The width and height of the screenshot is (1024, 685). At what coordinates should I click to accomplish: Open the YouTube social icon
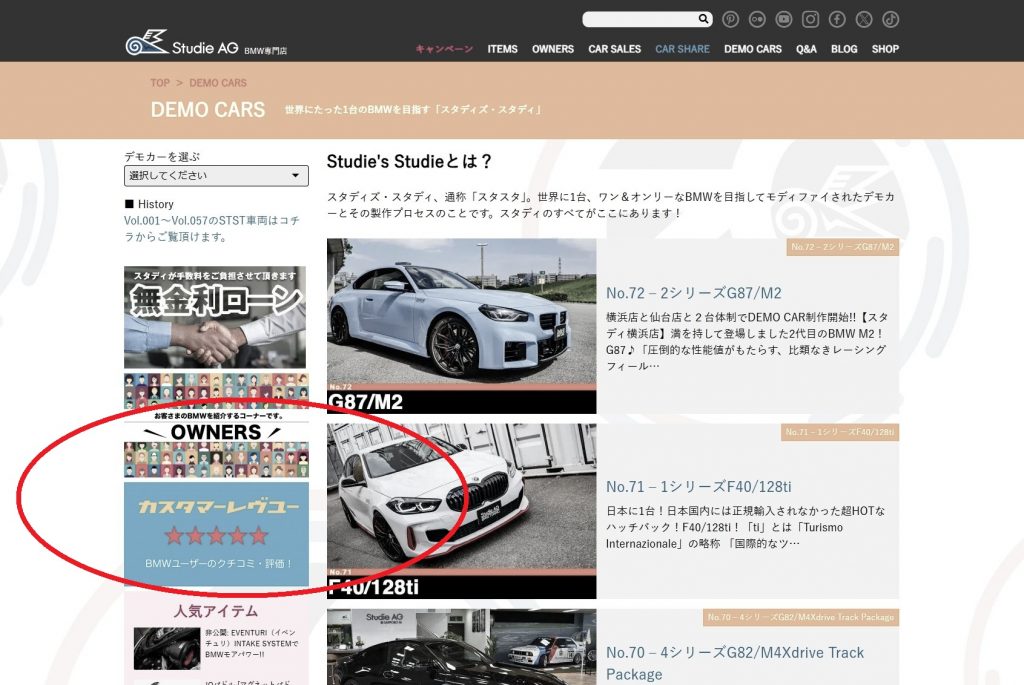tap(784, 19)
